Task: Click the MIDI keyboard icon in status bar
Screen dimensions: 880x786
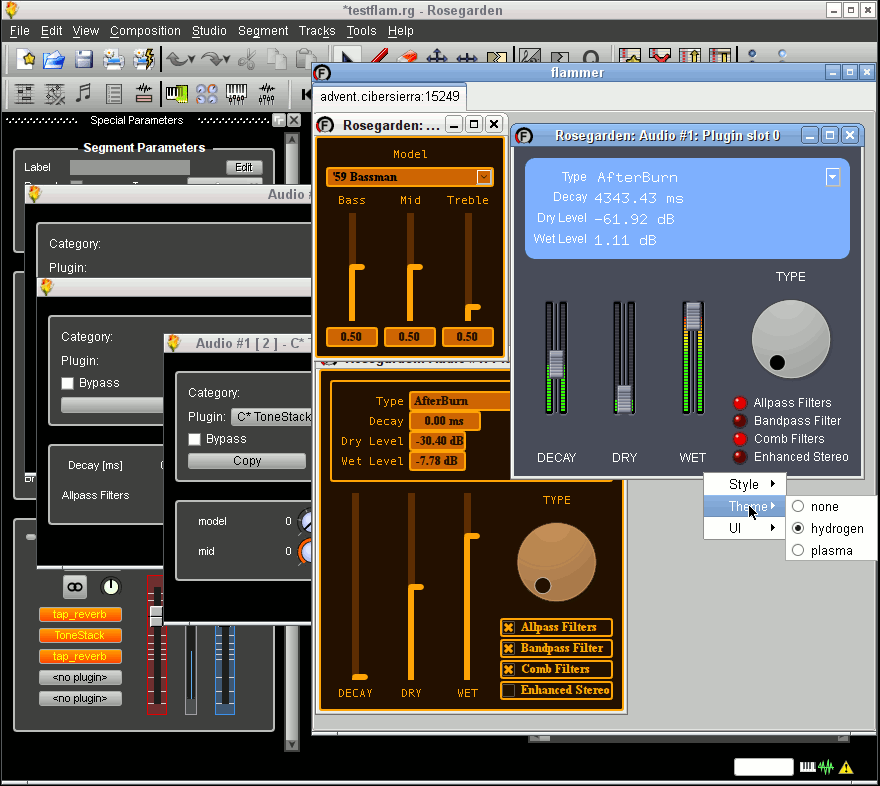Action: [807, 767]
